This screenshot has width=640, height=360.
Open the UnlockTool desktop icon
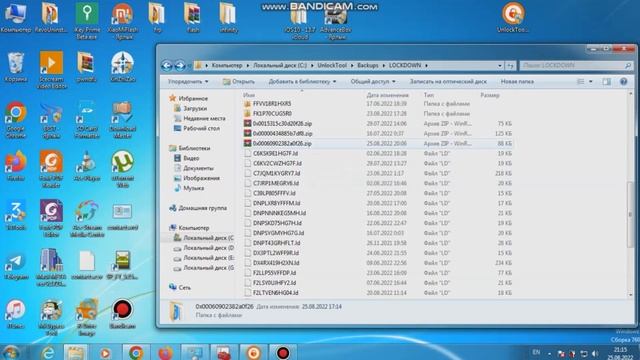tap(513, 18)
